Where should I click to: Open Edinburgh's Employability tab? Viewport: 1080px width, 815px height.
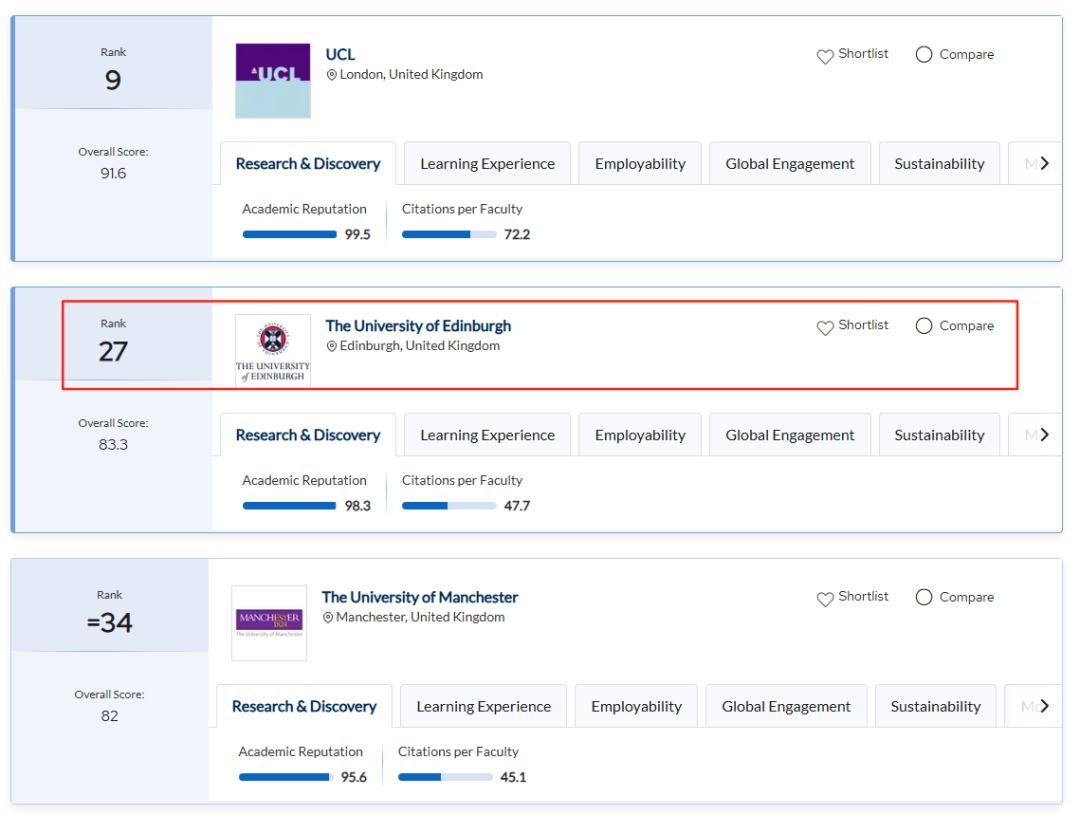click(640, 435)
